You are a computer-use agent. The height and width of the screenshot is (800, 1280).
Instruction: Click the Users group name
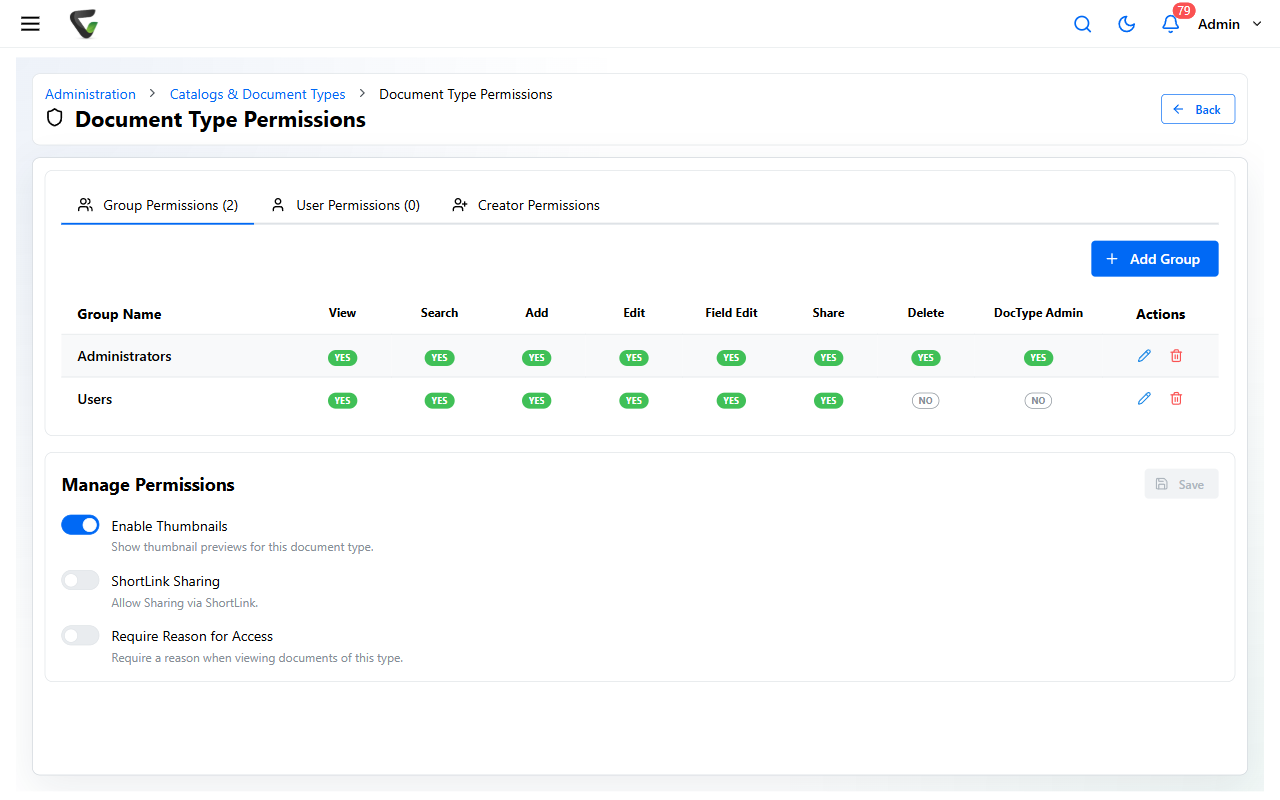(95, 399)
